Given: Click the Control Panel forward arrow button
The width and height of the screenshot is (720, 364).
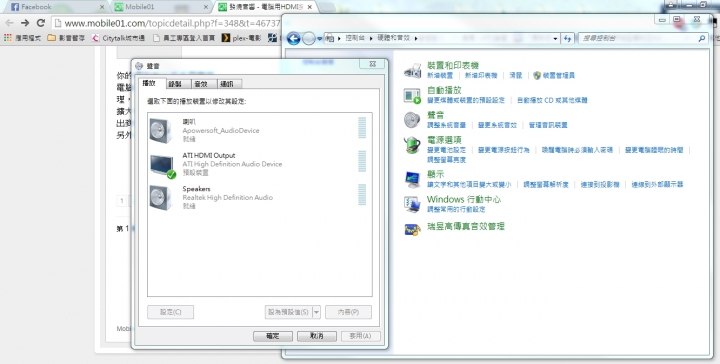Looking at the screenshot, I should point(309,39).
